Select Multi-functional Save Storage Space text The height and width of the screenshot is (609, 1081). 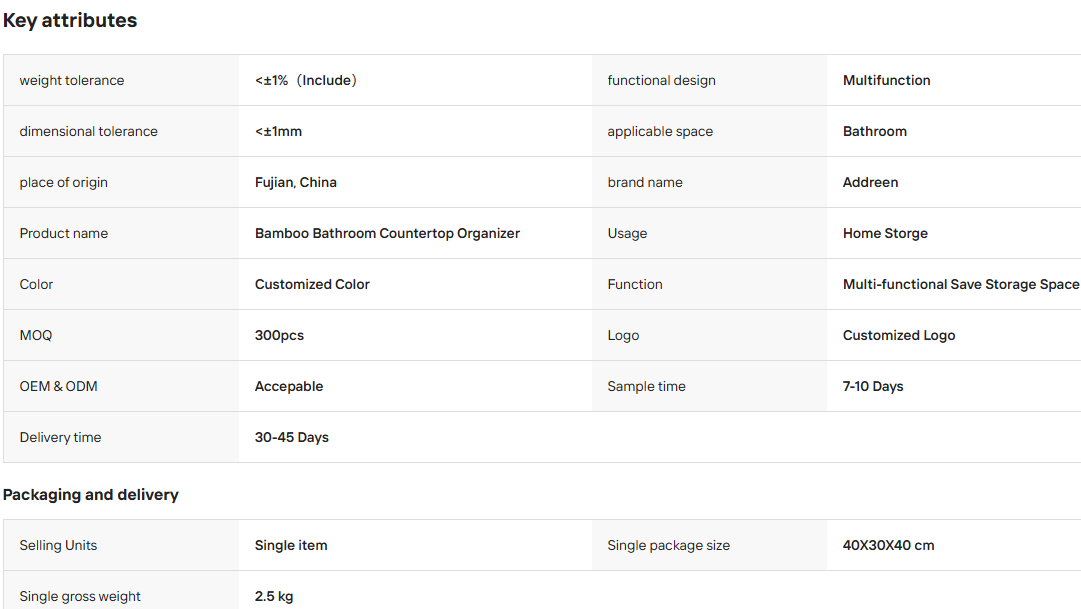960,284
